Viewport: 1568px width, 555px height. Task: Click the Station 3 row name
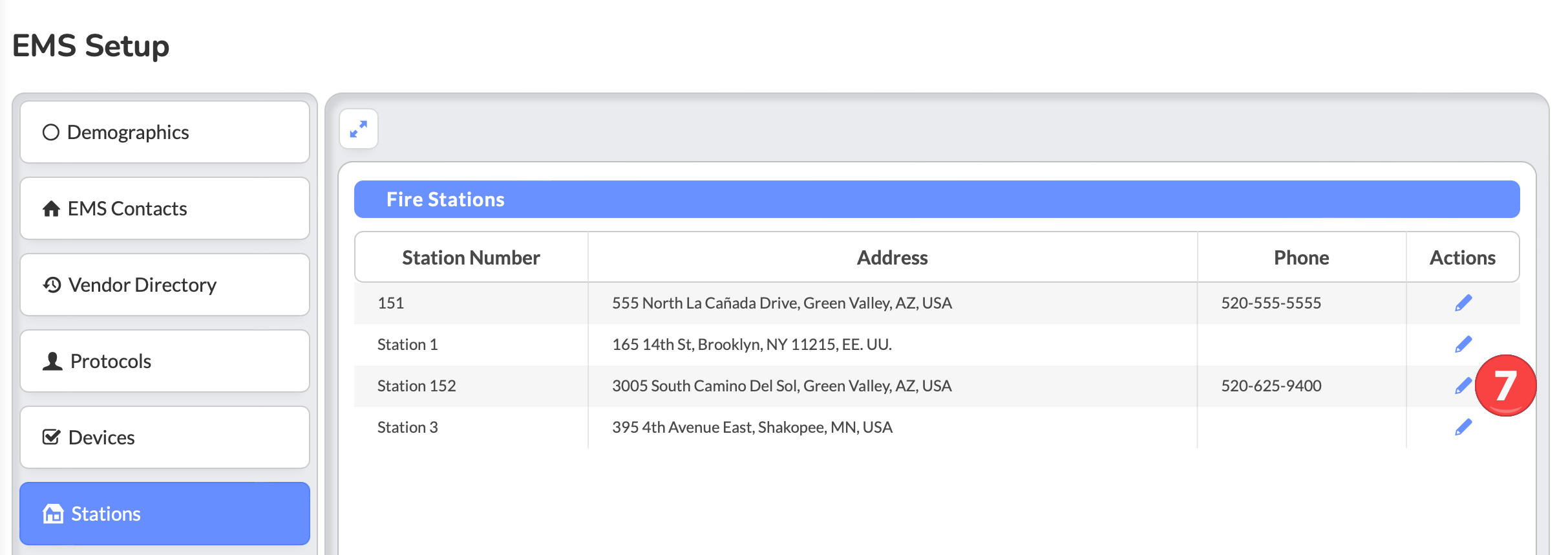coord(407,427)
